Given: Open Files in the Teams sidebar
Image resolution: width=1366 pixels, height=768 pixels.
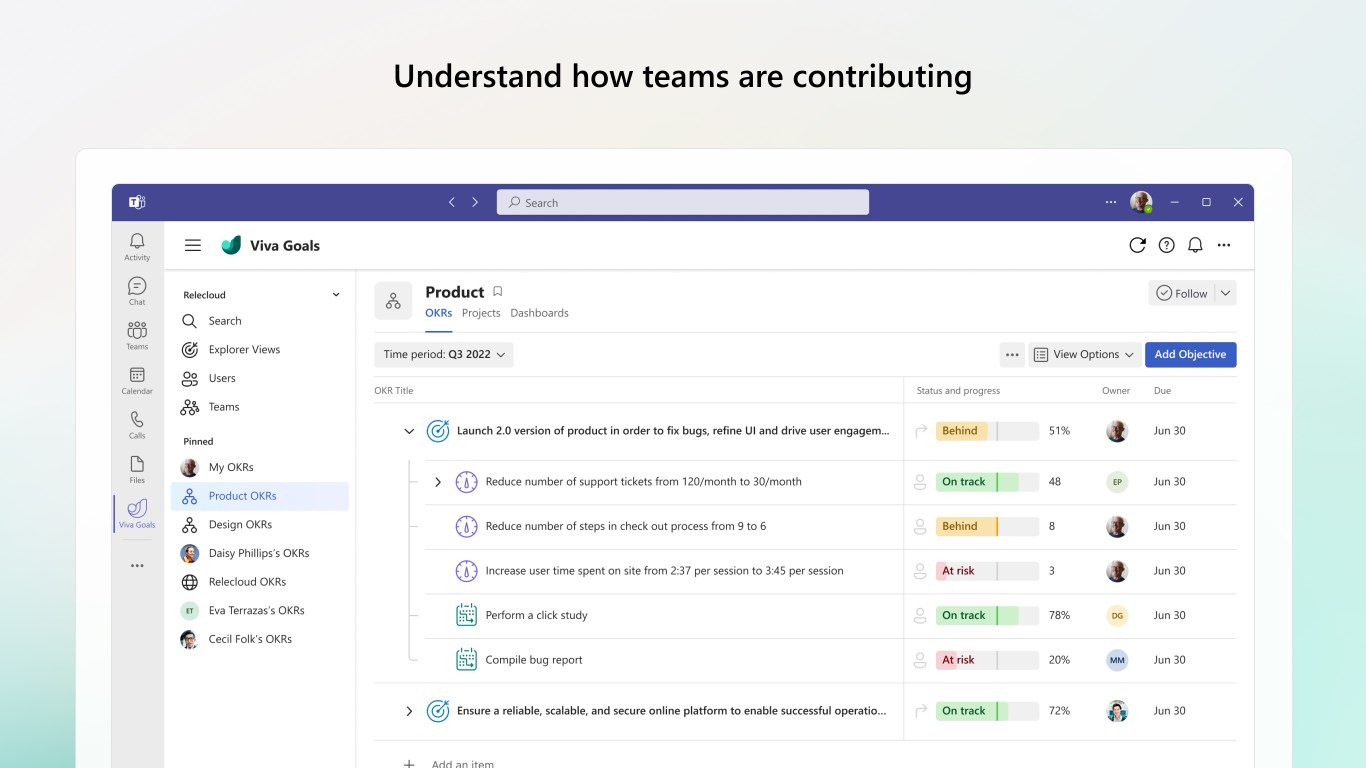Looking at the screenshot, I should pyautogui.click(x=137, y=468).
